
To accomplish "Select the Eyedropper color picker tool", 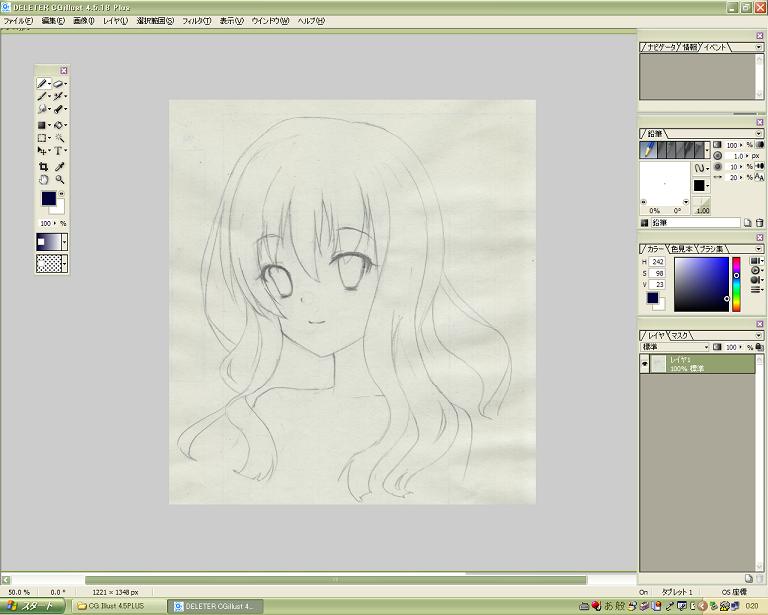I will pos(60,166).
